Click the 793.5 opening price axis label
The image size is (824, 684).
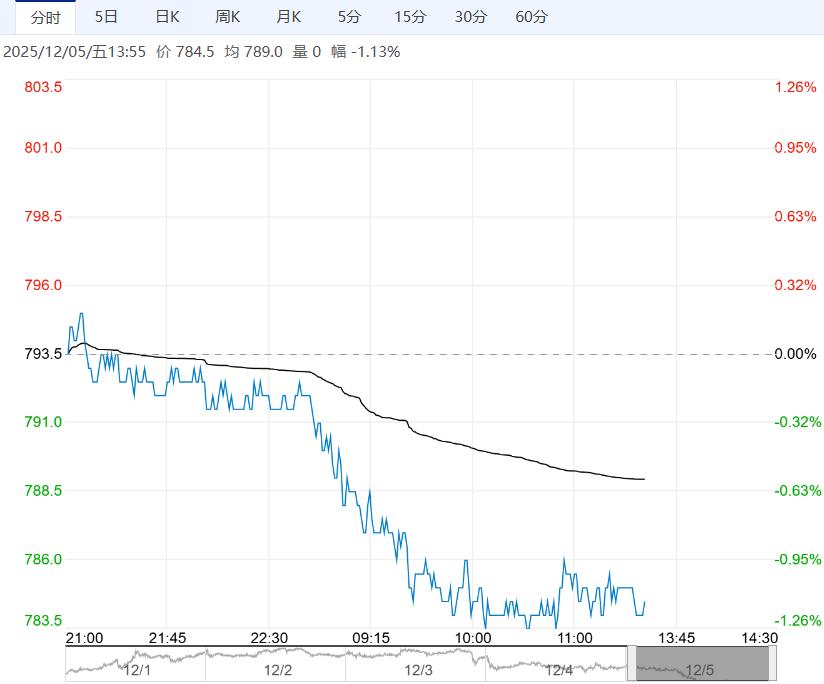(43, 354)
